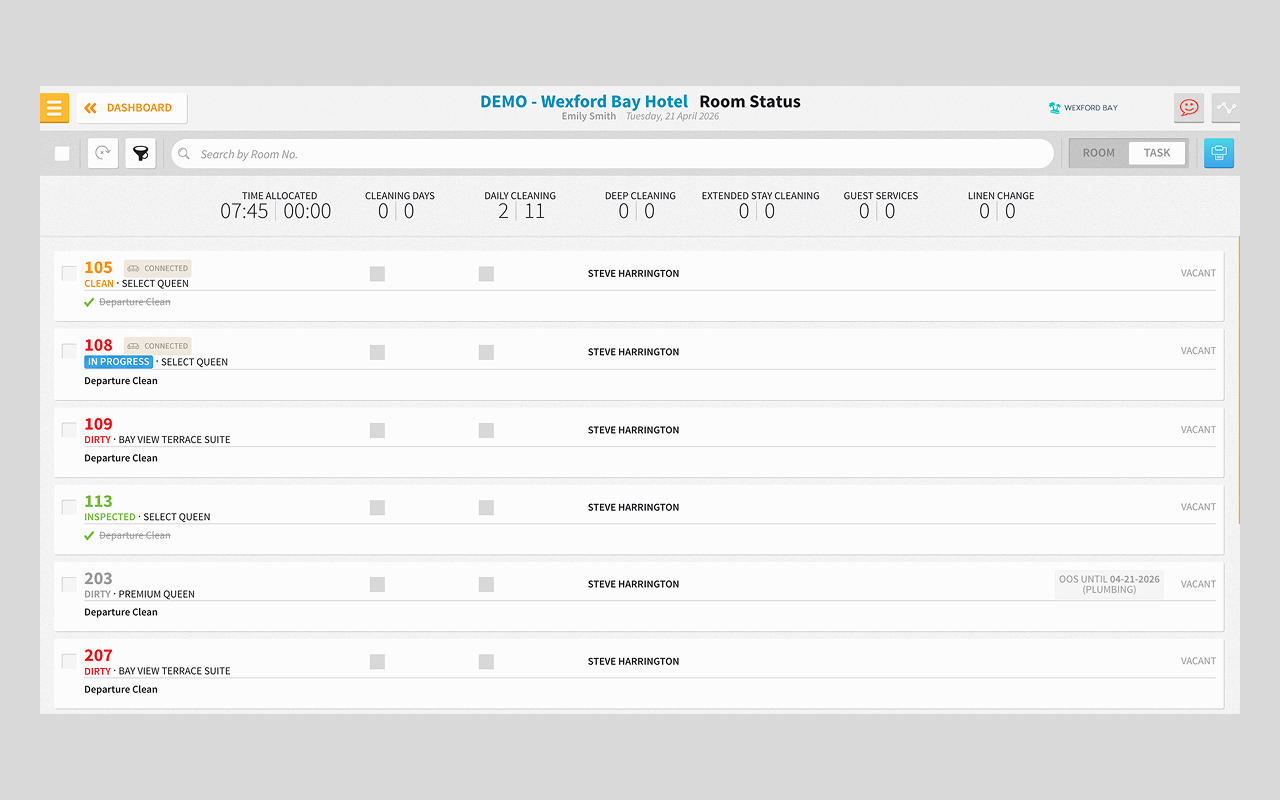Screen dimensions: 1280x800
Task: Click Departure Clean task in room 108
Action: tap(121, 381)
